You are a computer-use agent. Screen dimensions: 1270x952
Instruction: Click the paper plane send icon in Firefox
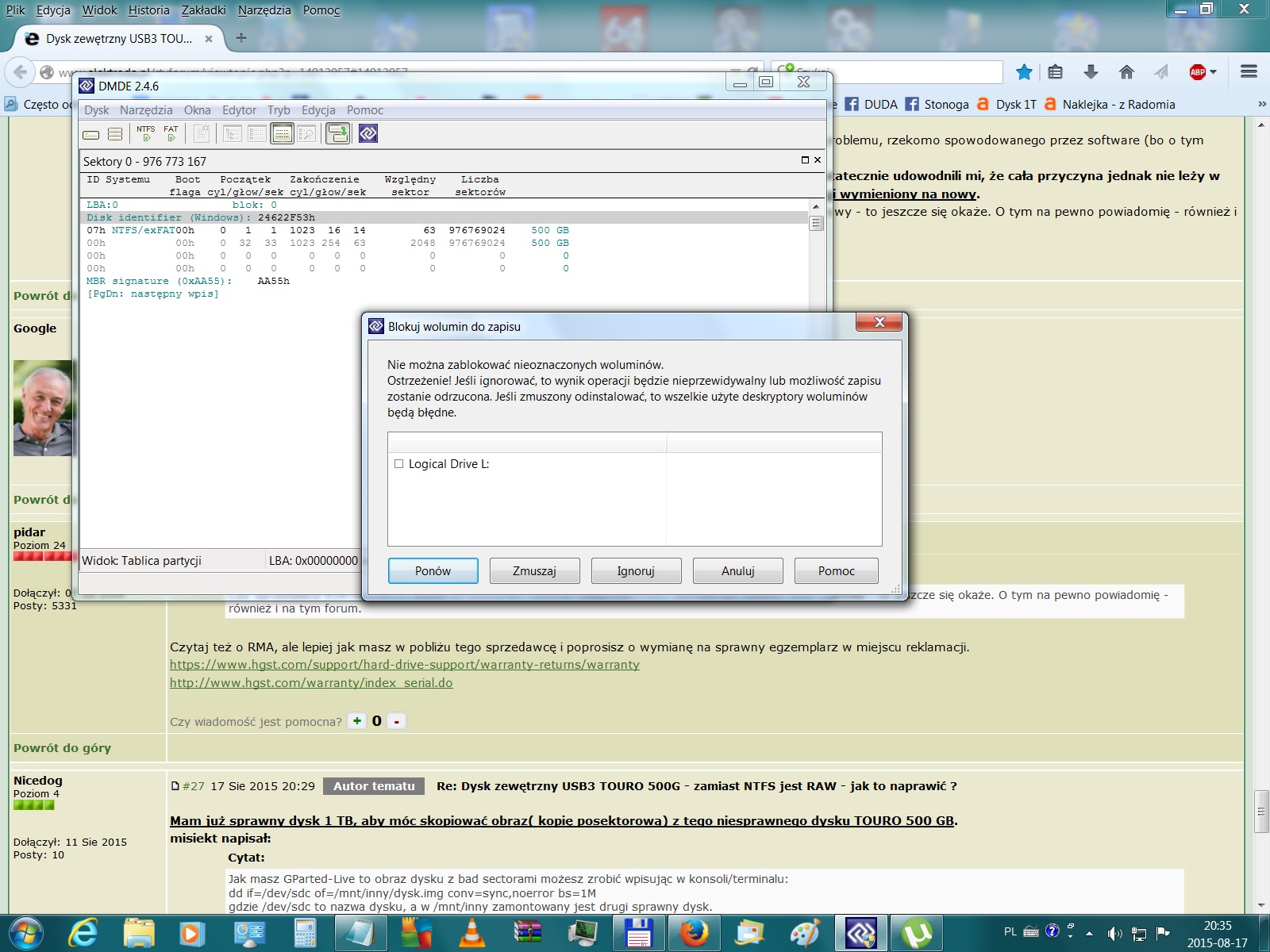tap(1161, 72)
